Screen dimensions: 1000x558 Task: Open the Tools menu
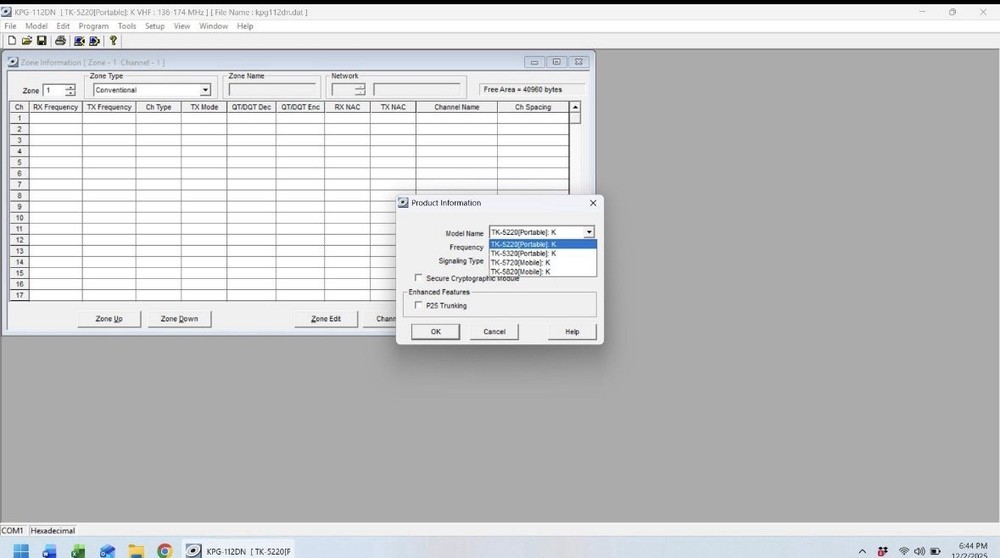pyautogui.click(x=127, y=26)
